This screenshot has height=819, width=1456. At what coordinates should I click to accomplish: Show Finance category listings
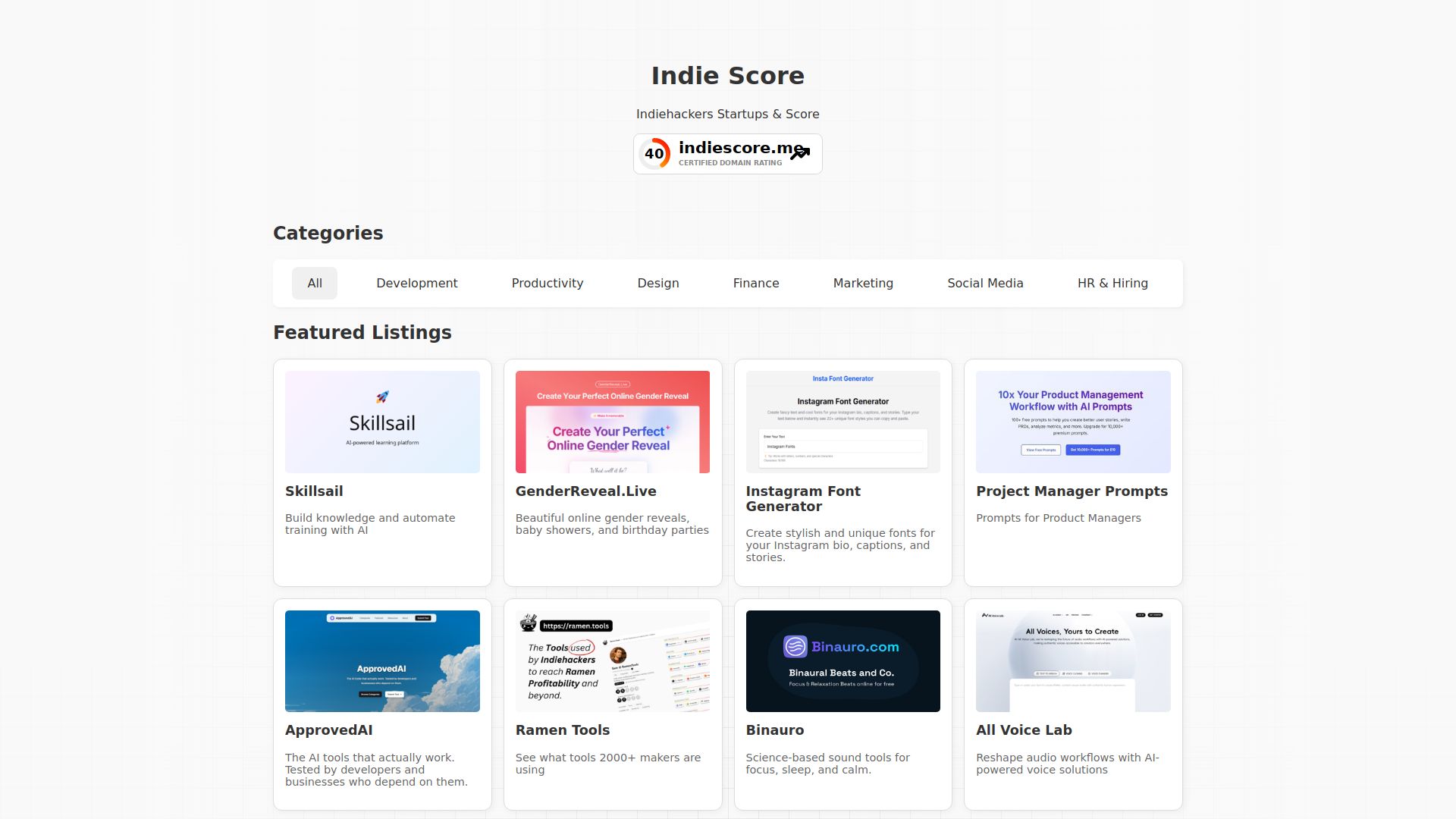click(755, 283)
